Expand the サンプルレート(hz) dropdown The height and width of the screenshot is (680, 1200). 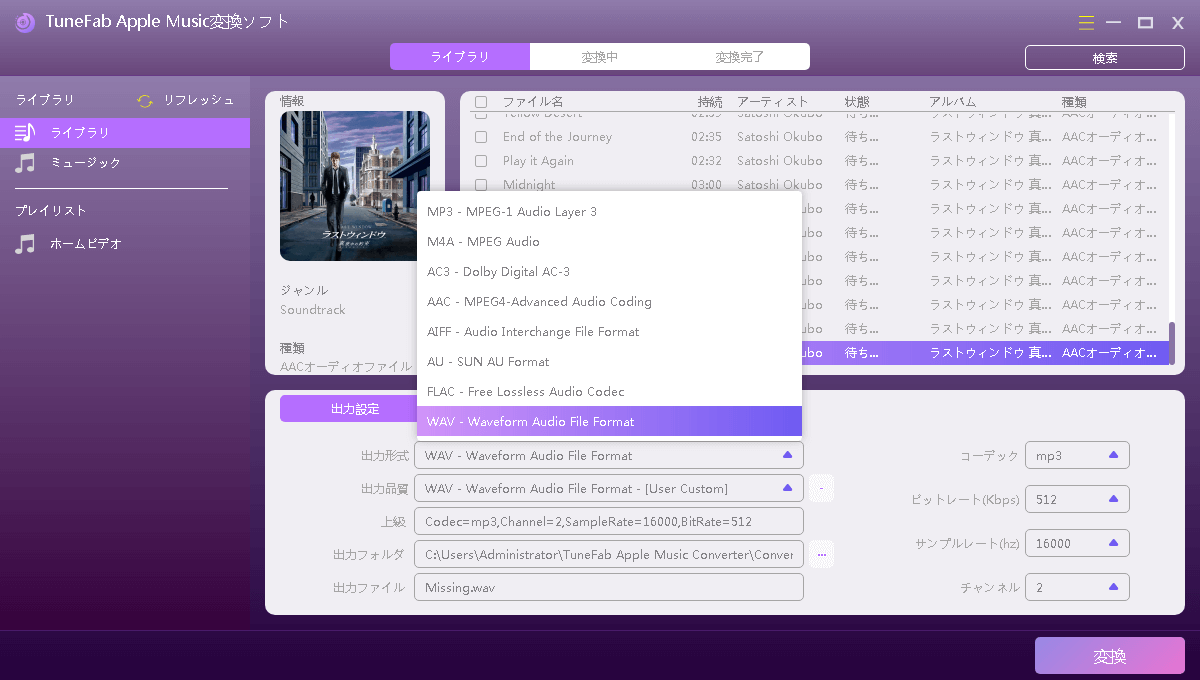pos(1077,543)
